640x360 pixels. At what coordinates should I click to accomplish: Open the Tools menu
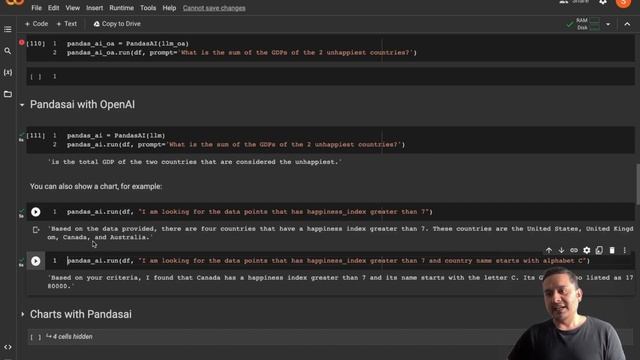[148, 8]
